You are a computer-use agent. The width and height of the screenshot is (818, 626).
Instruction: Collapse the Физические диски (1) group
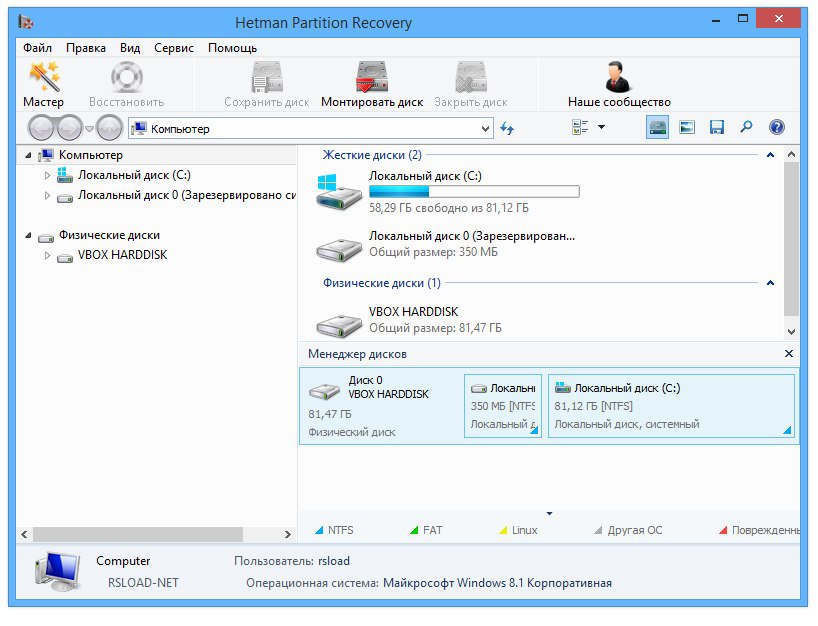pos(770,283)
